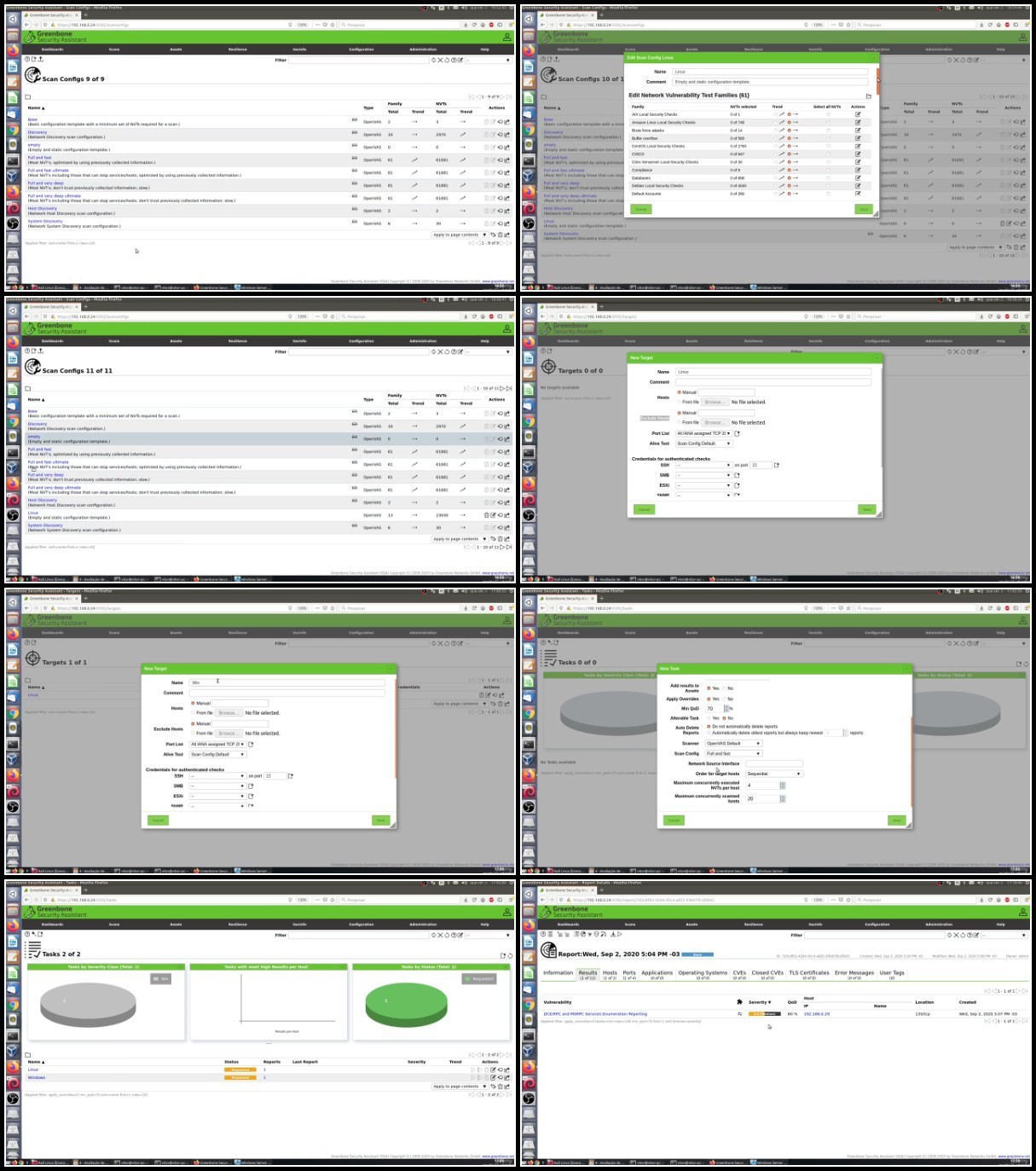
Task: Switch to the TLS Certificates tab in the Report
Action: [x=808, y=975]
